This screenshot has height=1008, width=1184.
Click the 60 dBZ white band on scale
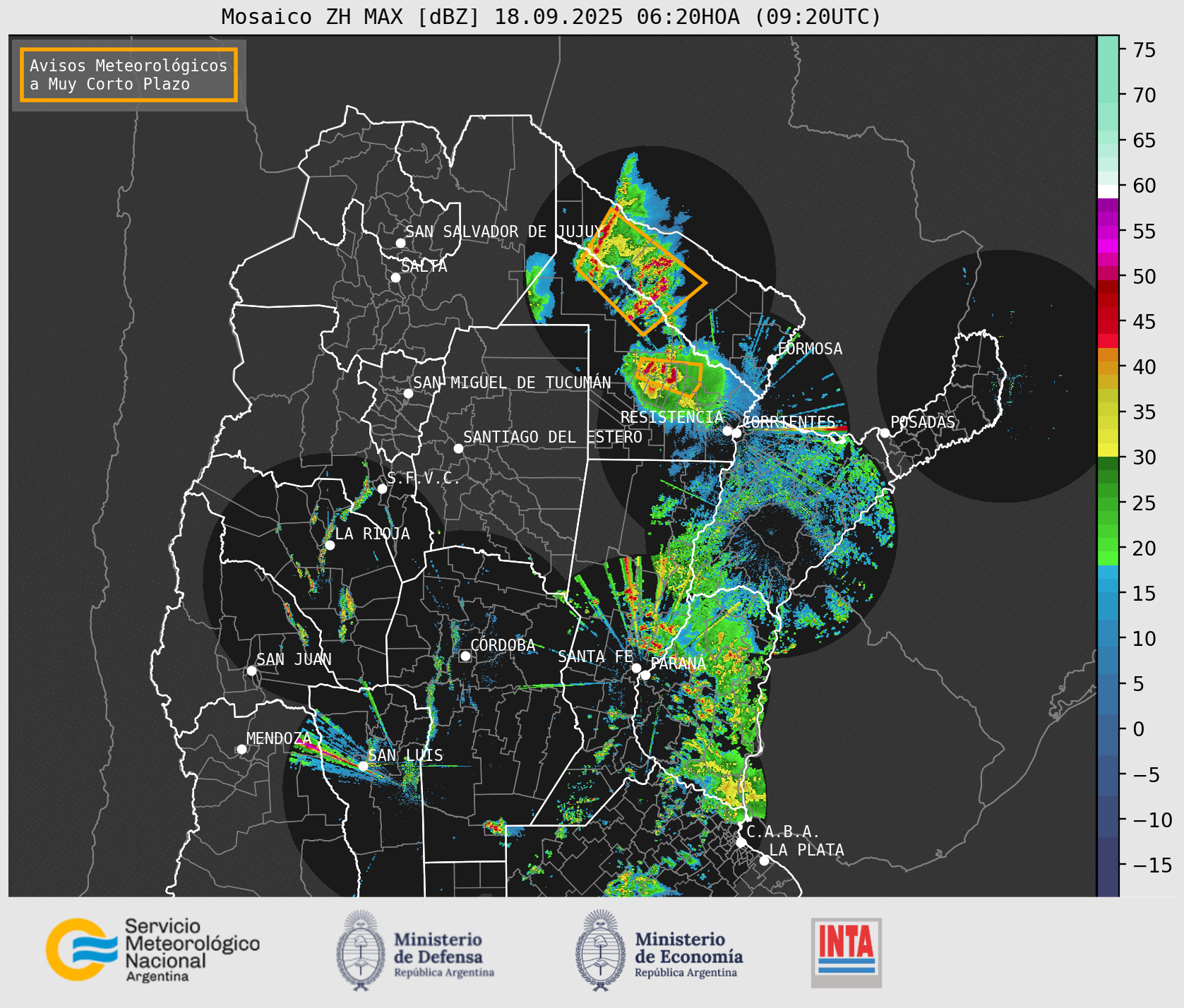pos(1108,191)
